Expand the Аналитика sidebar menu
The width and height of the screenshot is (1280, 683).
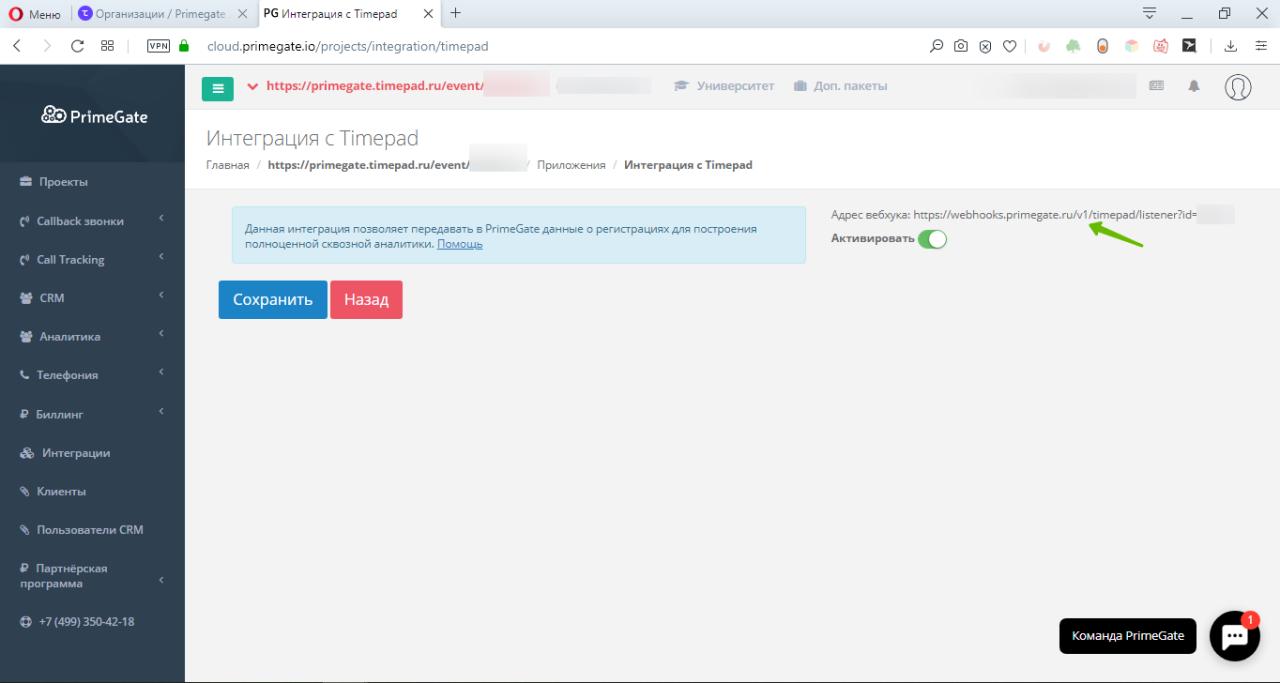[x=92, y=336]
